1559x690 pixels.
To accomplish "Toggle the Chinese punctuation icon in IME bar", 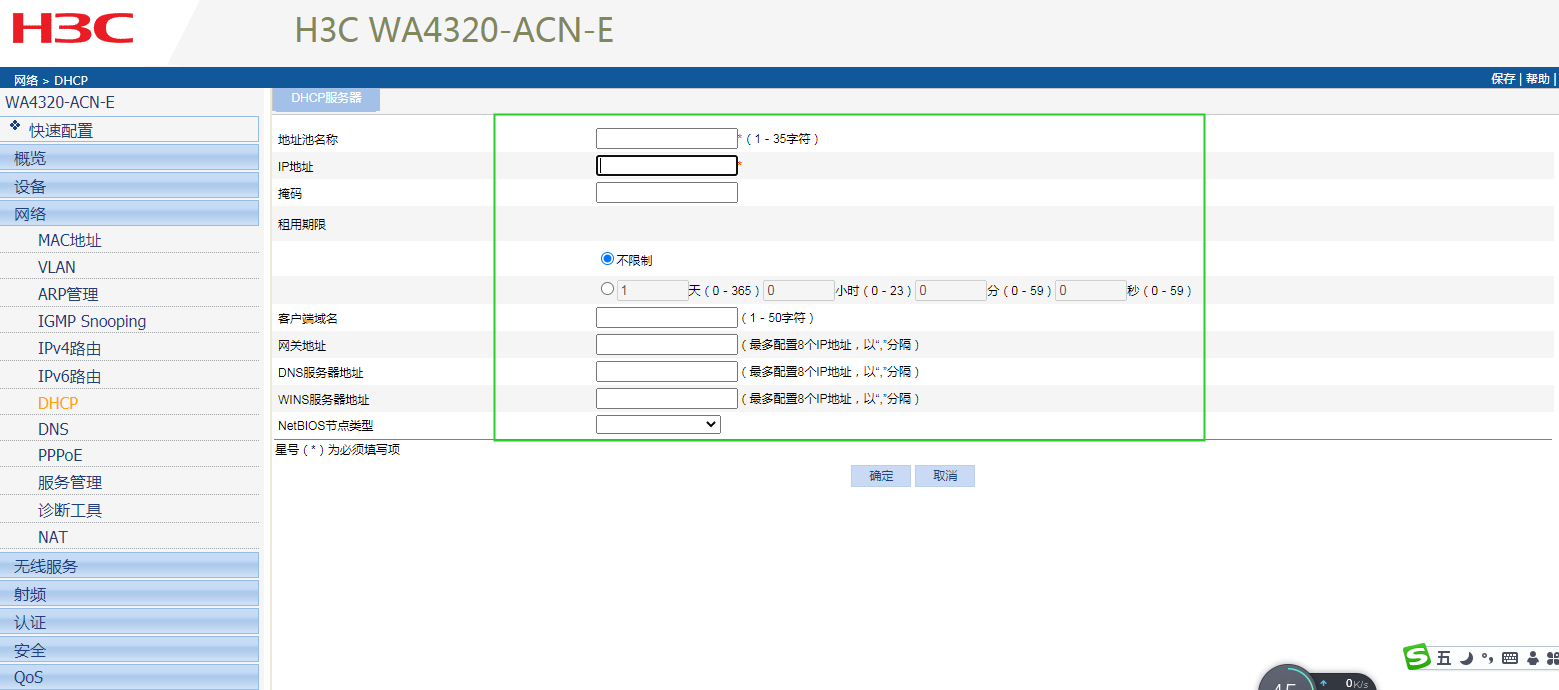I will 1487,658.
